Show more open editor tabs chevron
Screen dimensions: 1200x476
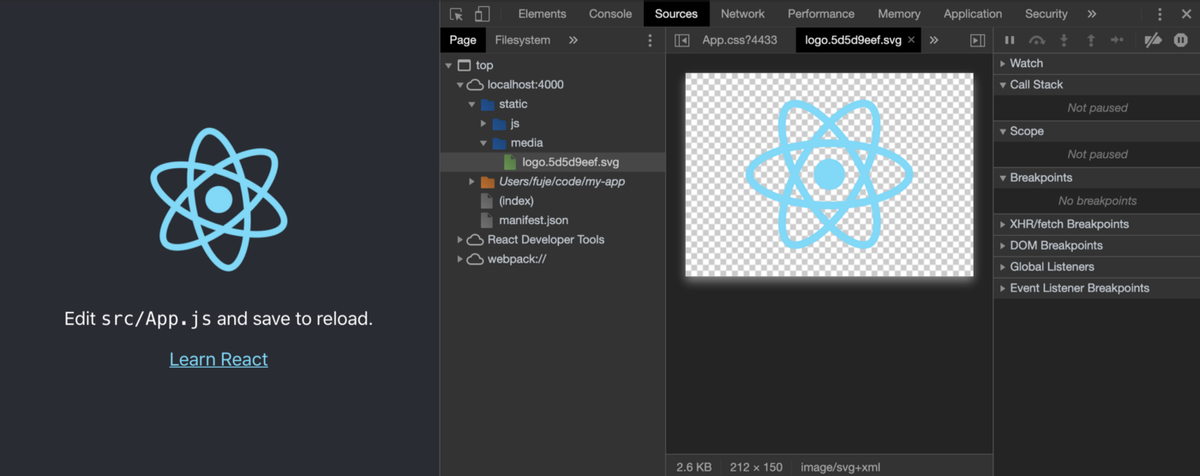(934, 40)
